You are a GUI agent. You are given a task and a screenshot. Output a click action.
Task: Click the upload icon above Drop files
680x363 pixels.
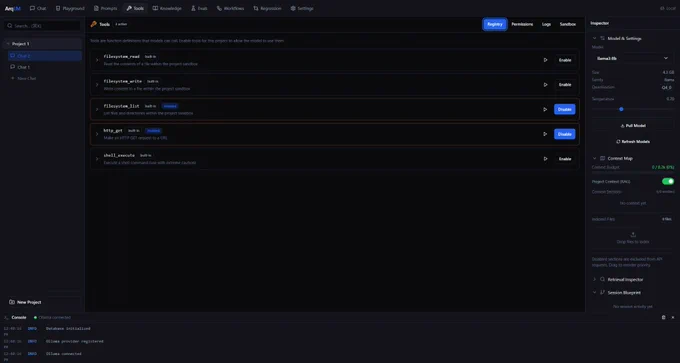(633, 235)
